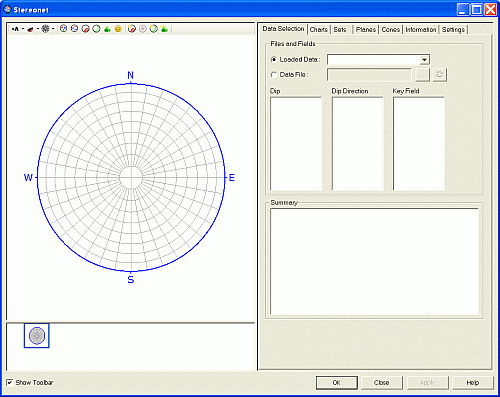Expand the point label icon's dropdown arrow
Screen dimensions: 500x397
[23, 29]
